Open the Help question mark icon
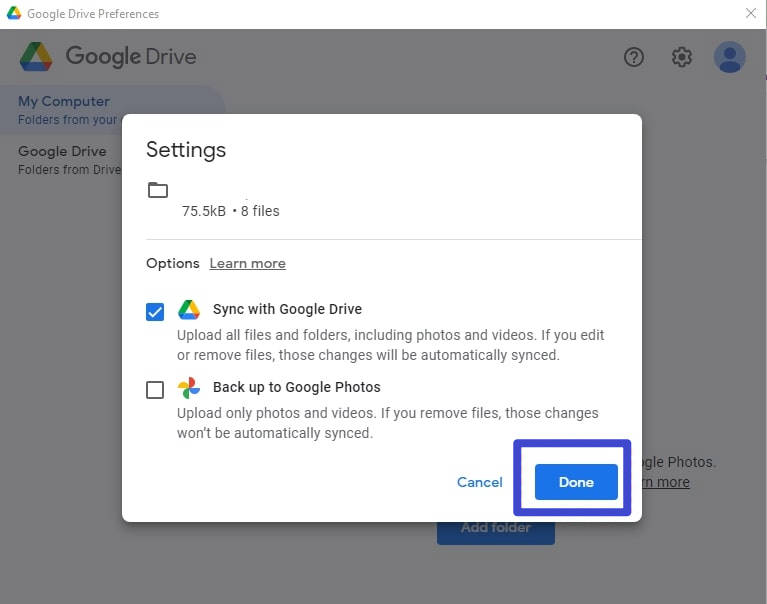This screenshot has height=604, width=767. (x=634, y=57)
